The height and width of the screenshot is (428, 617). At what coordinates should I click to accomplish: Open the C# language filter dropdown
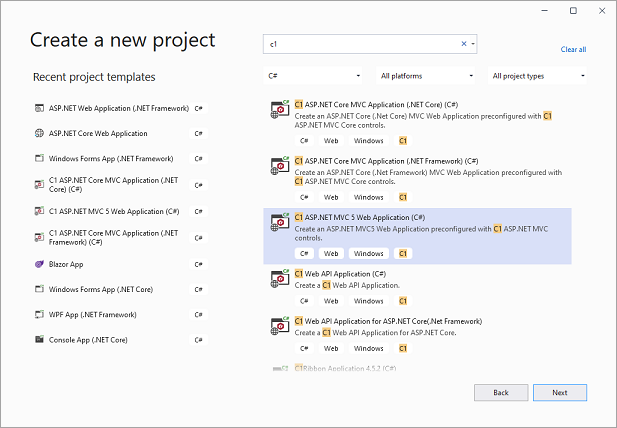(314, 76)
